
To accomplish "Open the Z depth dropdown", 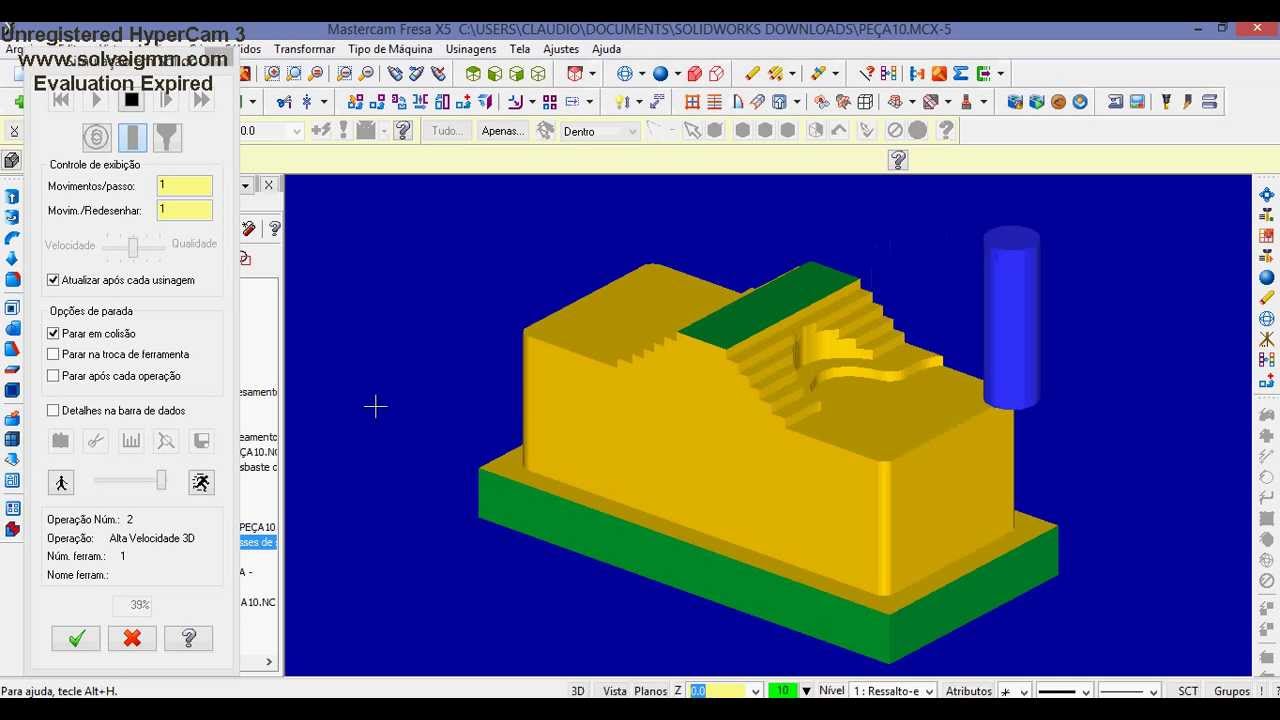I will tap(755, 691).
